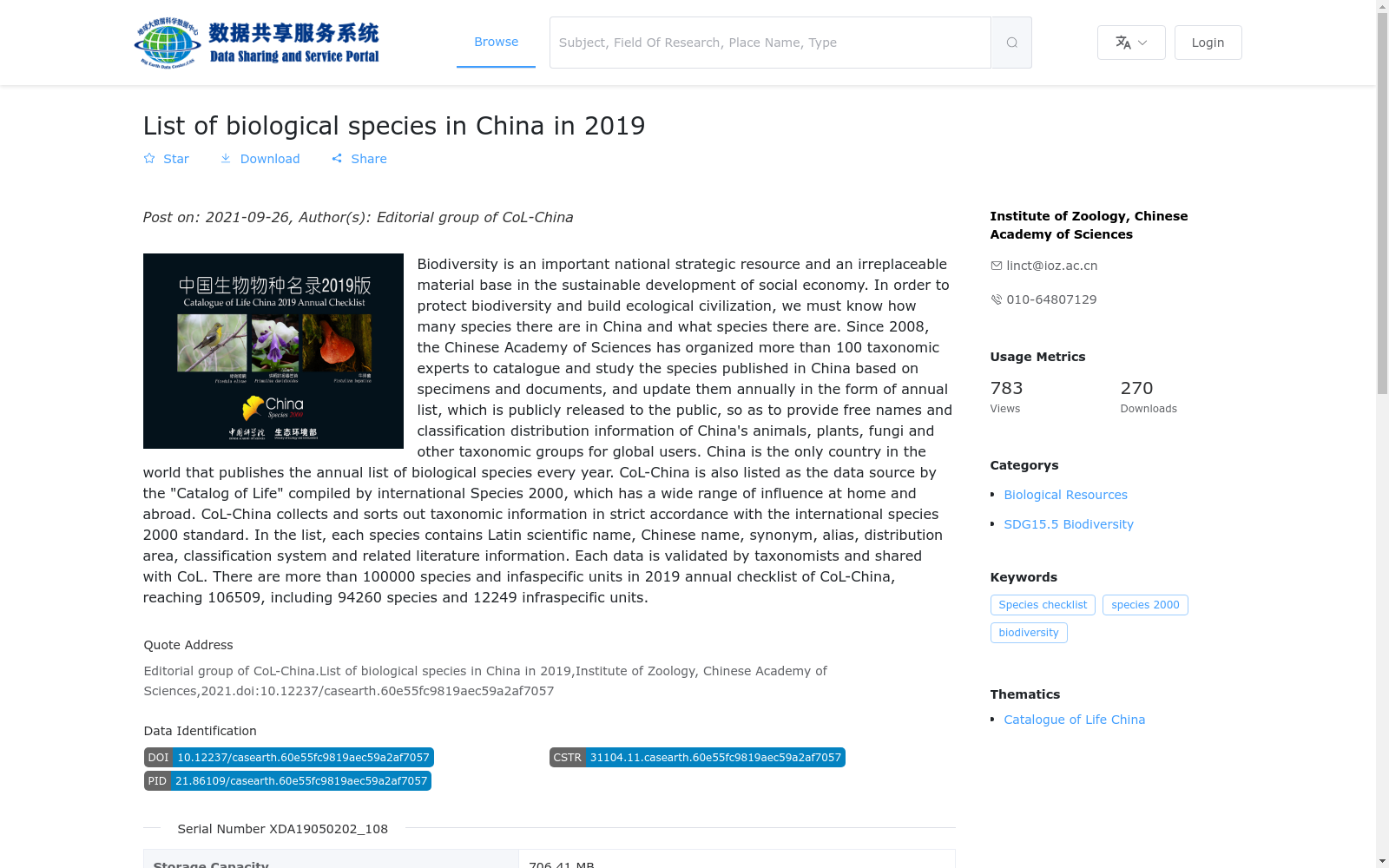
Task: Open the Browse tab
Action: click(496, 42)
